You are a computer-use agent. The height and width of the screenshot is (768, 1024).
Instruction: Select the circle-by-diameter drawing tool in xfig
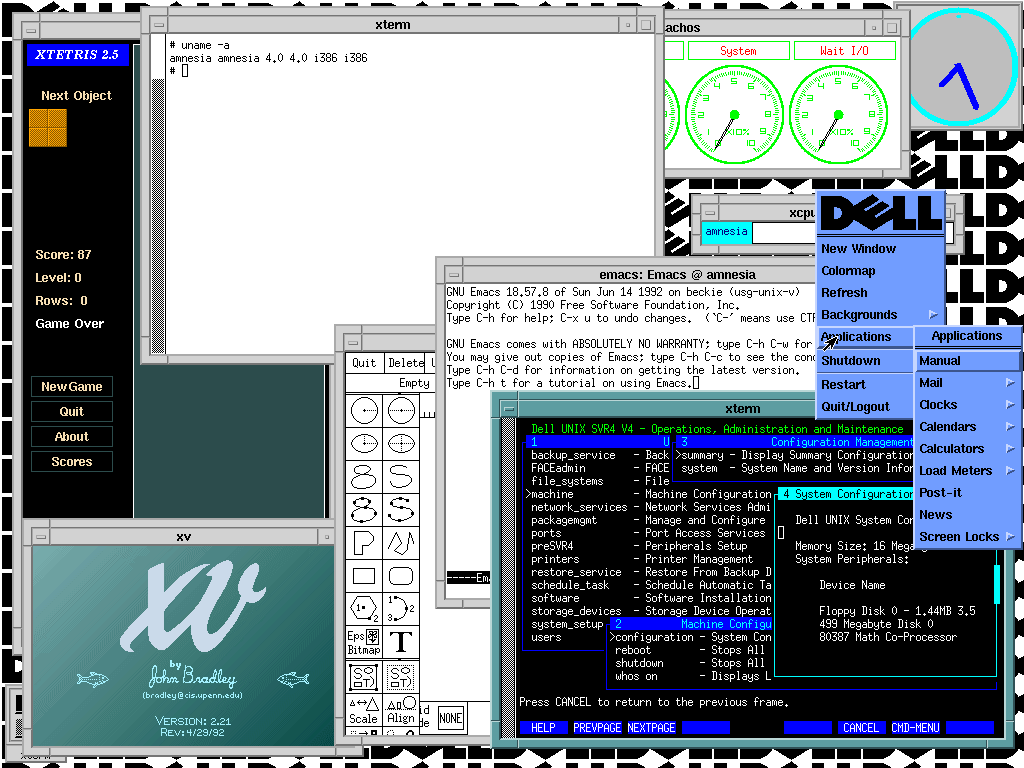click(400, 411)
